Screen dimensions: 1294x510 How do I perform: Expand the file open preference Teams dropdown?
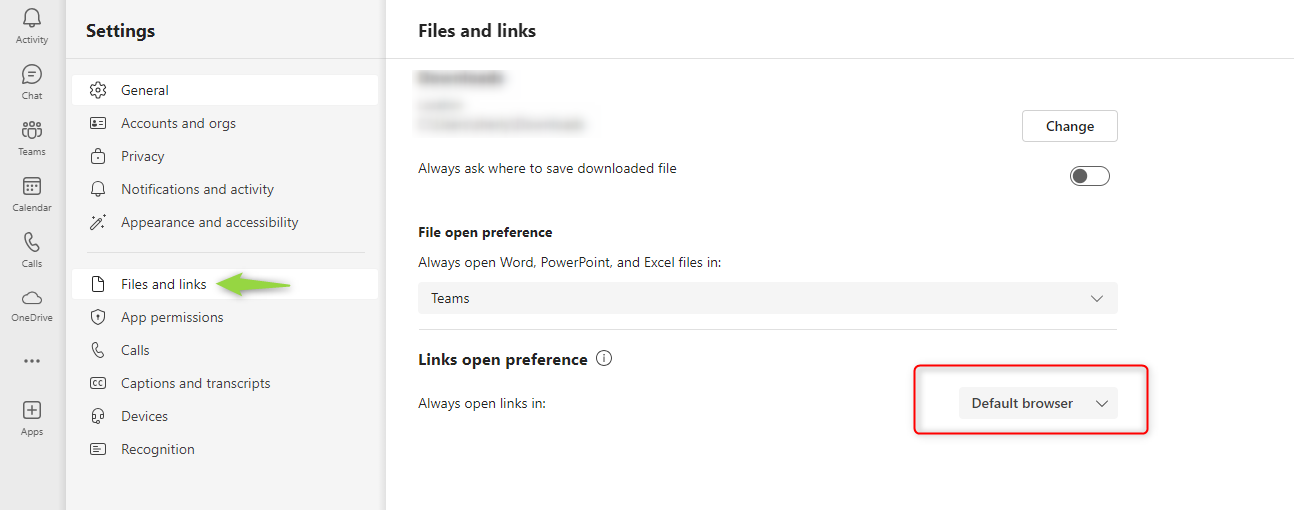[767, 298]
